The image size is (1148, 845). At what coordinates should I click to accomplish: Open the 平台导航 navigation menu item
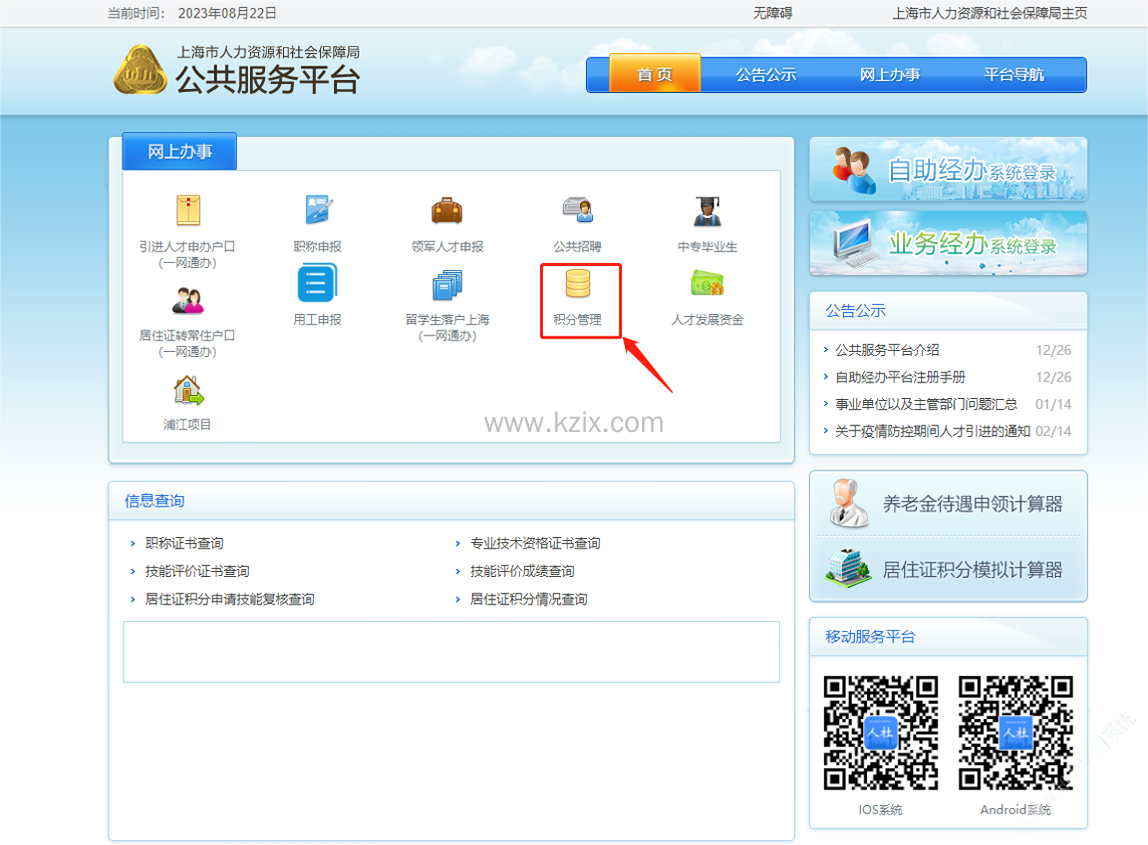[1014, 75]
